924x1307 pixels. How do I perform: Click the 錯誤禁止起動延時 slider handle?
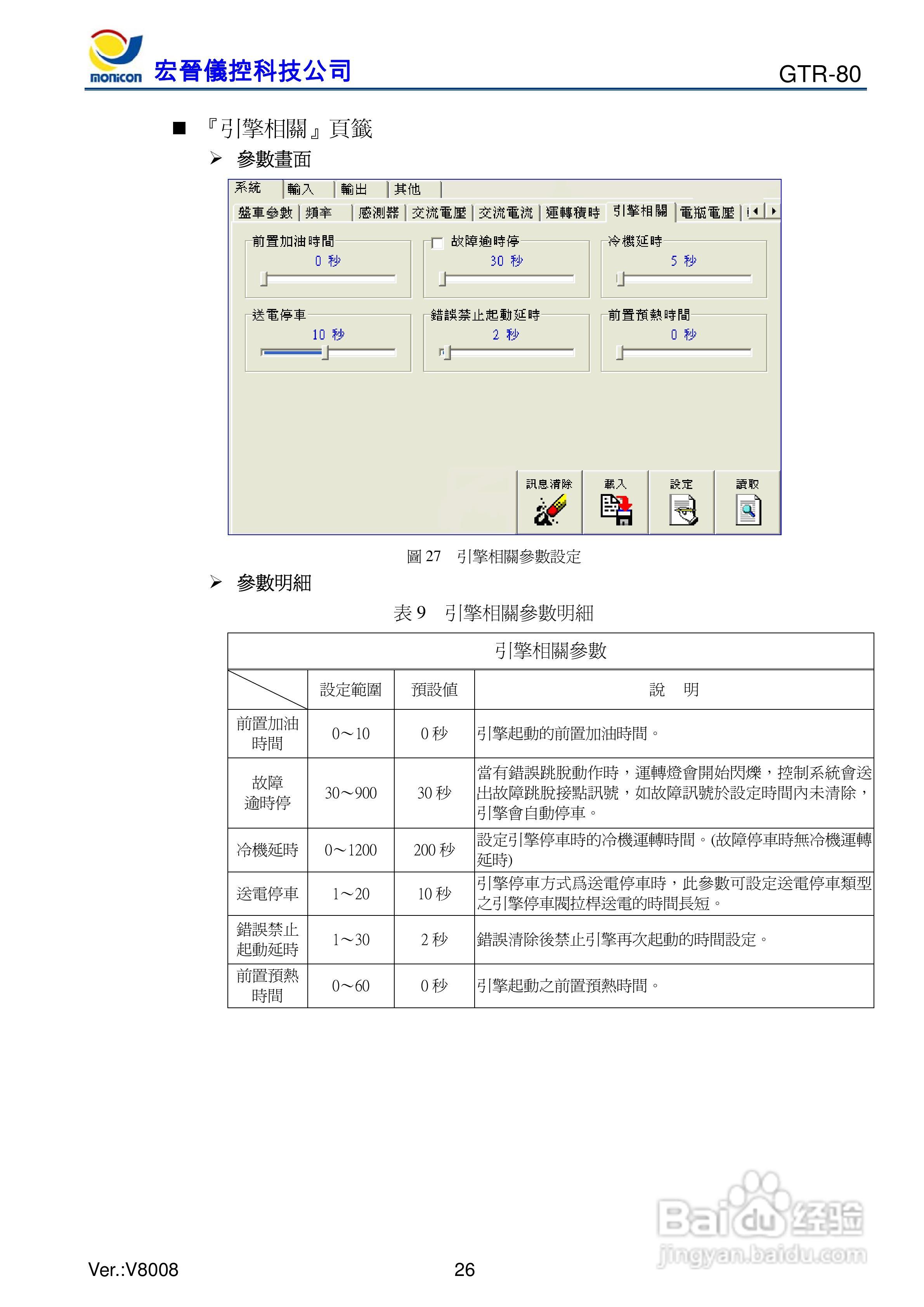click(447, 353)
